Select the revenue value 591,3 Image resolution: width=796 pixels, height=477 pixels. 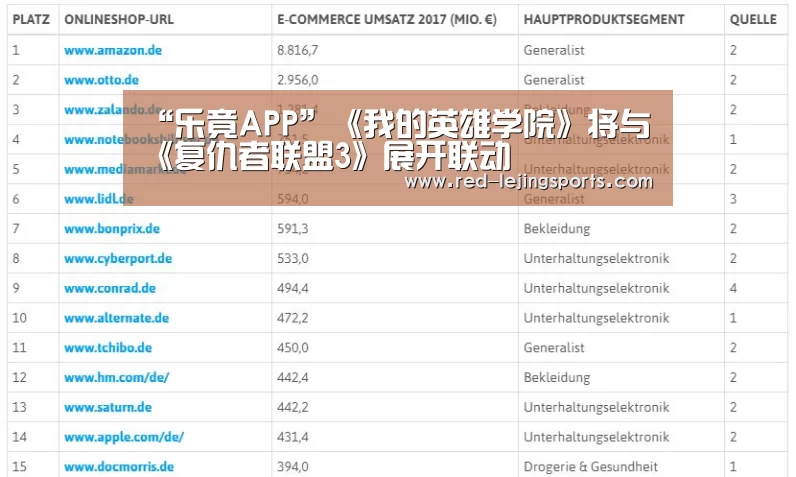pyautogui.click(x=292, y=229)
